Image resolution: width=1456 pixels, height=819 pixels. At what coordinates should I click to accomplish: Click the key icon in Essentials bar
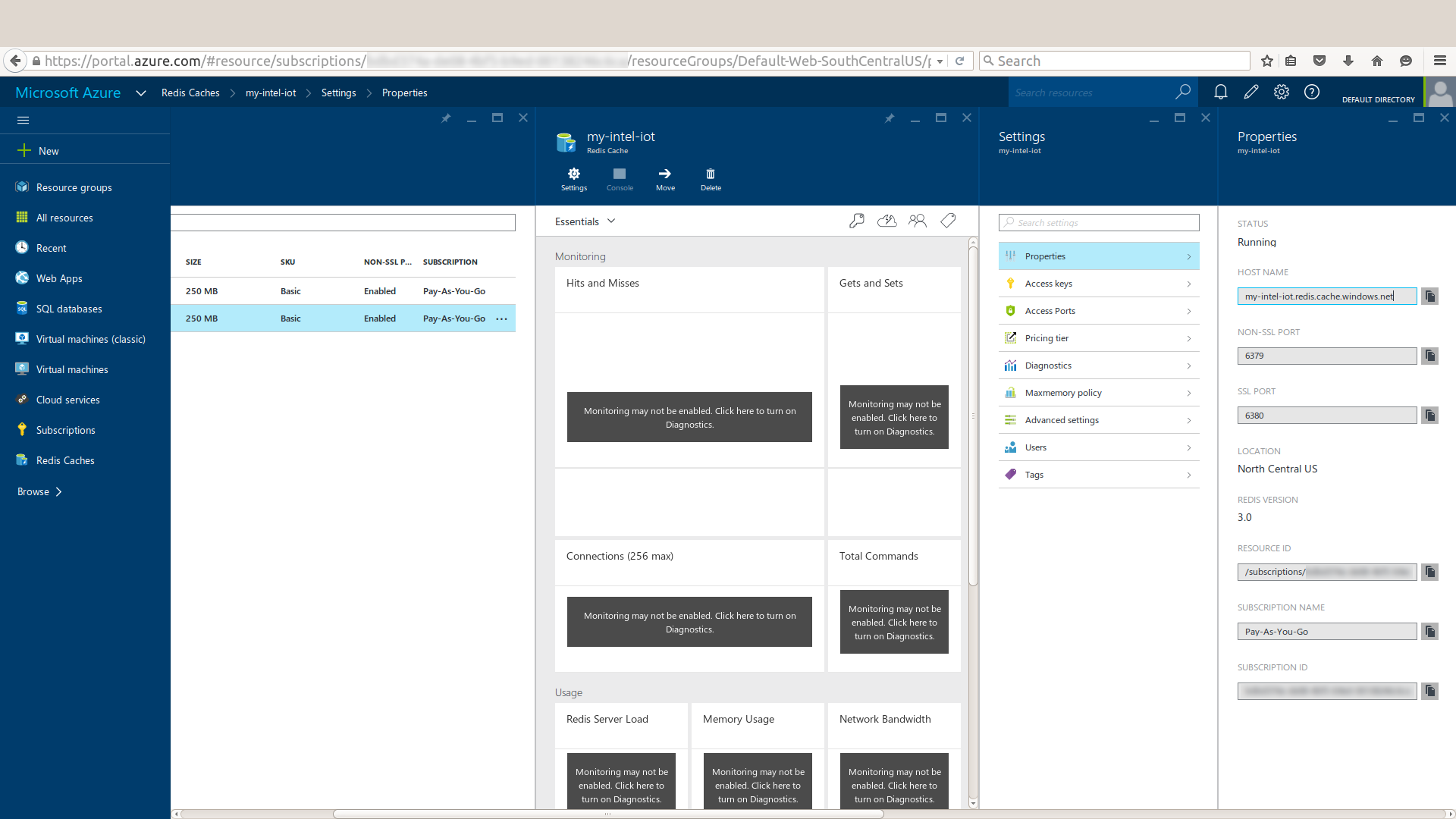click(x=856, y=221)
